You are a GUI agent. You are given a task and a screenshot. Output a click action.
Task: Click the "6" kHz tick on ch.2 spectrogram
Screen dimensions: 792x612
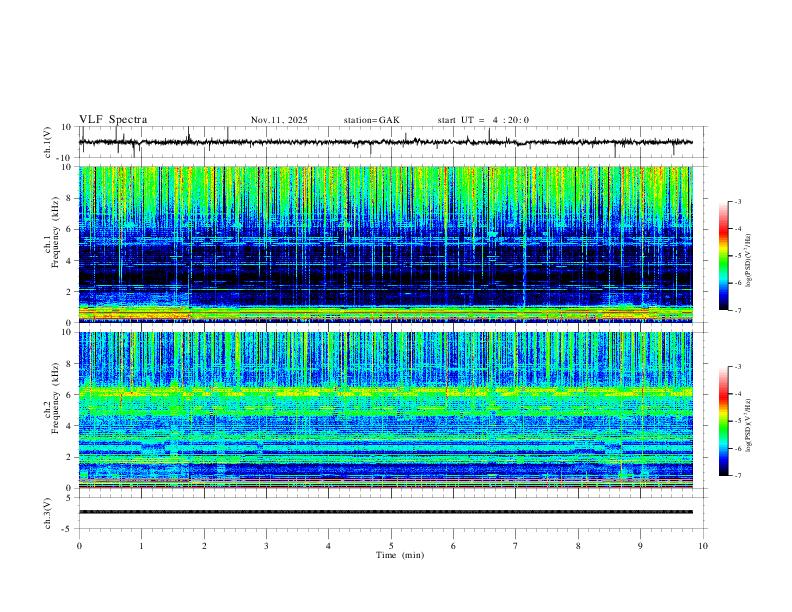(69, 394)
